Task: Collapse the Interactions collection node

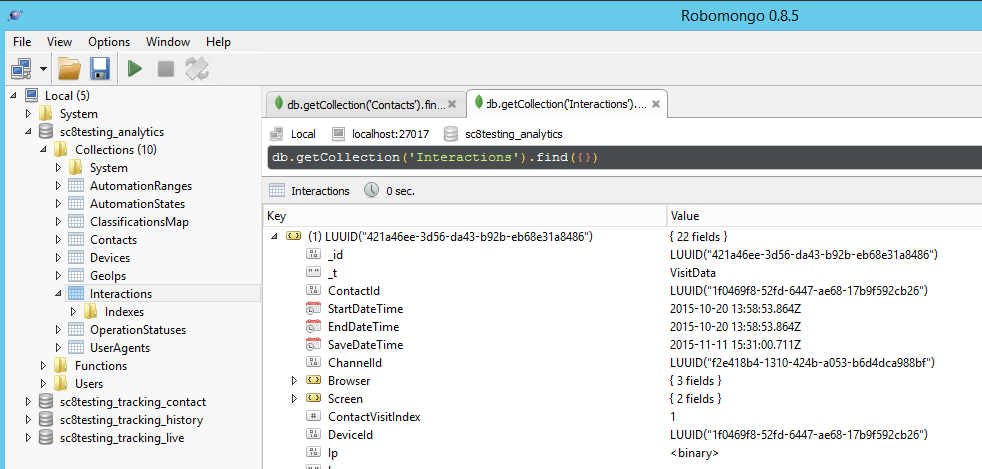Action: 58,294
